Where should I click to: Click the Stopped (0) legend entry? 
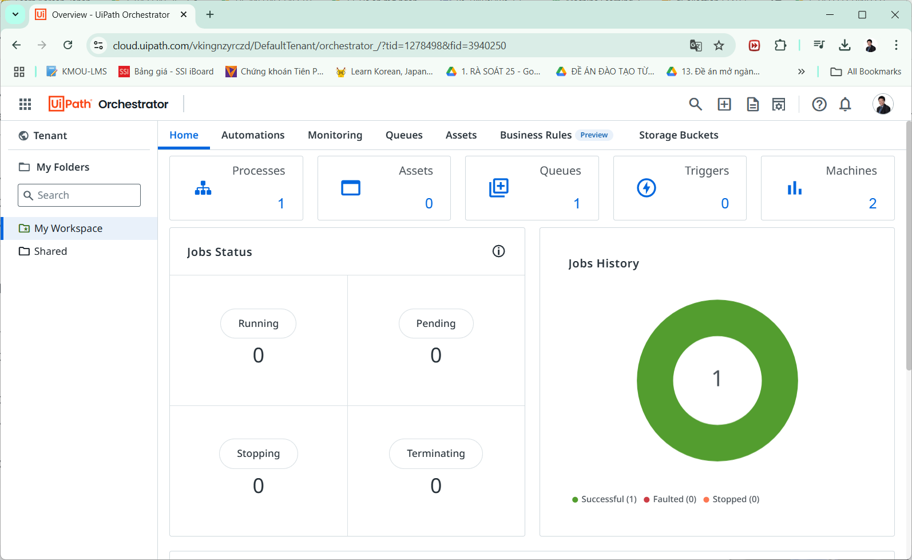pos(731,499)
